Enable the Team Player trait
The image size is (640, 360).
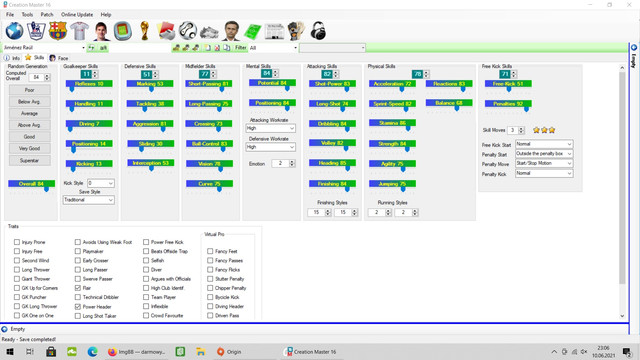146,297
